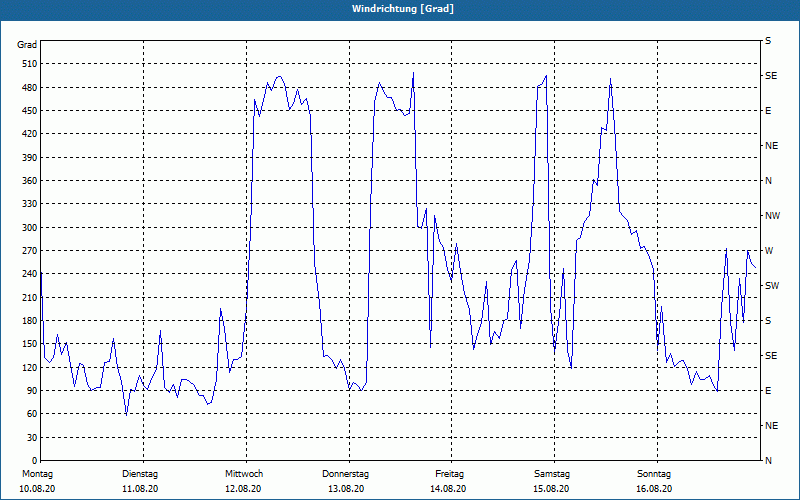Click the 'Mittwoch' day label

click(244, 474)
